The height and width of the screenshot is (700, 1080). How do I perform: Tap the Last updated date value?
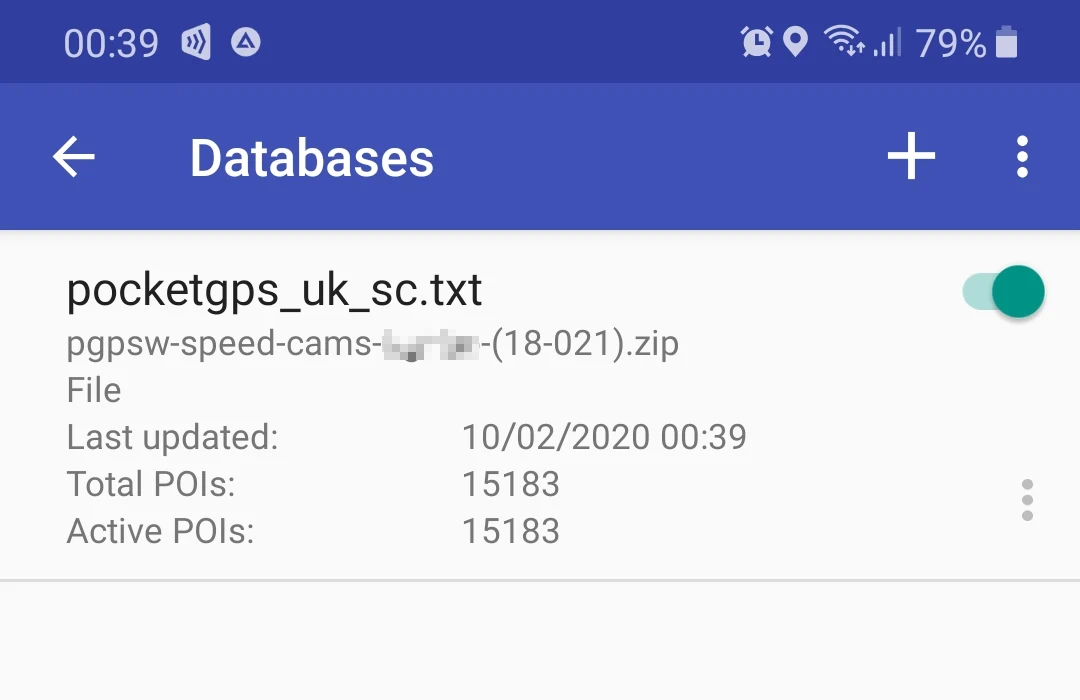coord(604,437)
